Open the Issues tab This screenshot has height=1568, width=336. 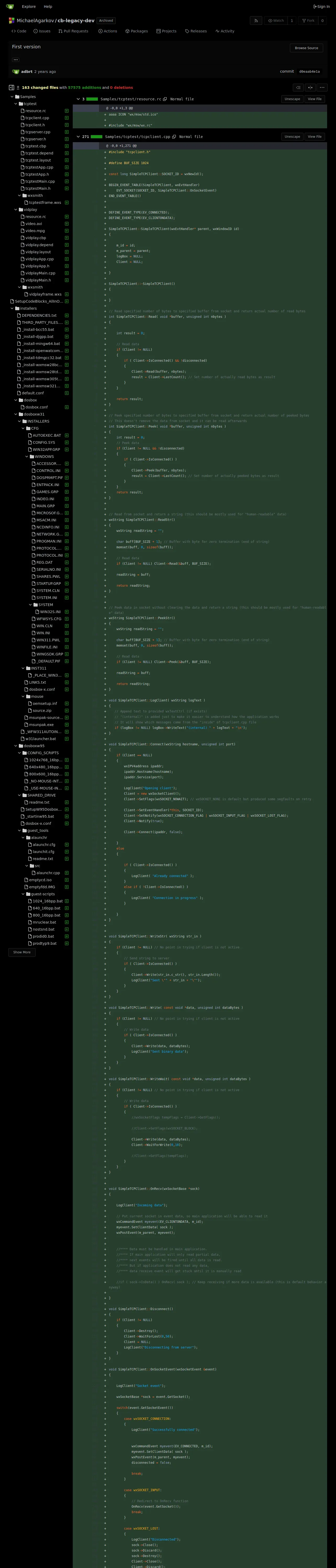tap(43, 31)
